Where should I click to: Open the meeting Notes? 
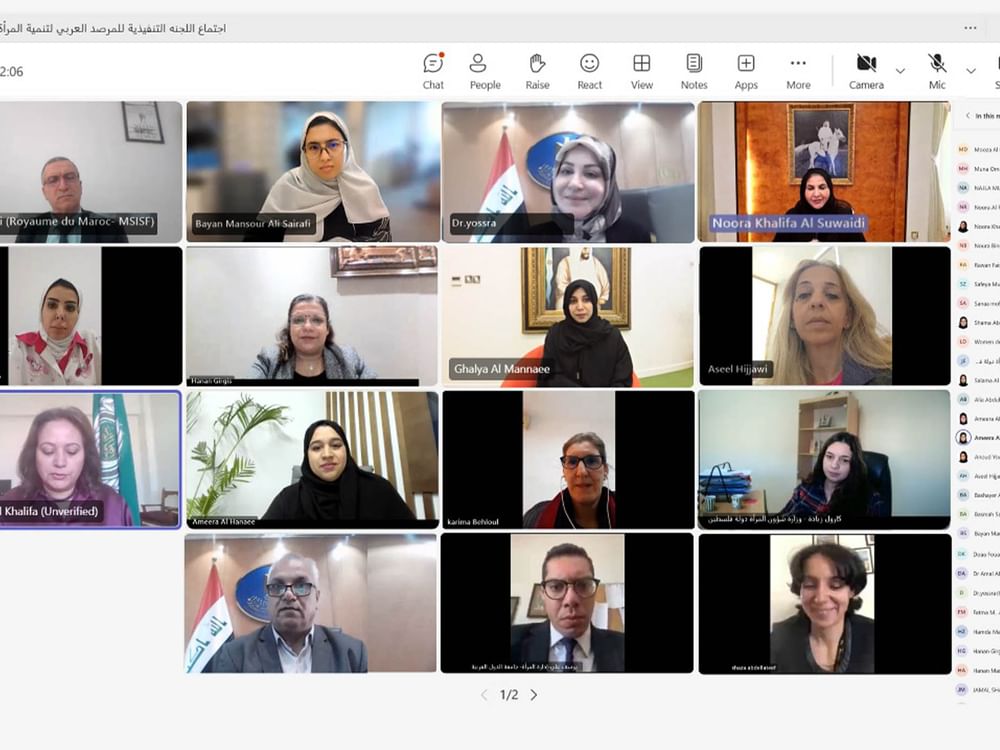pyautogui.click(x=693, y=70)
